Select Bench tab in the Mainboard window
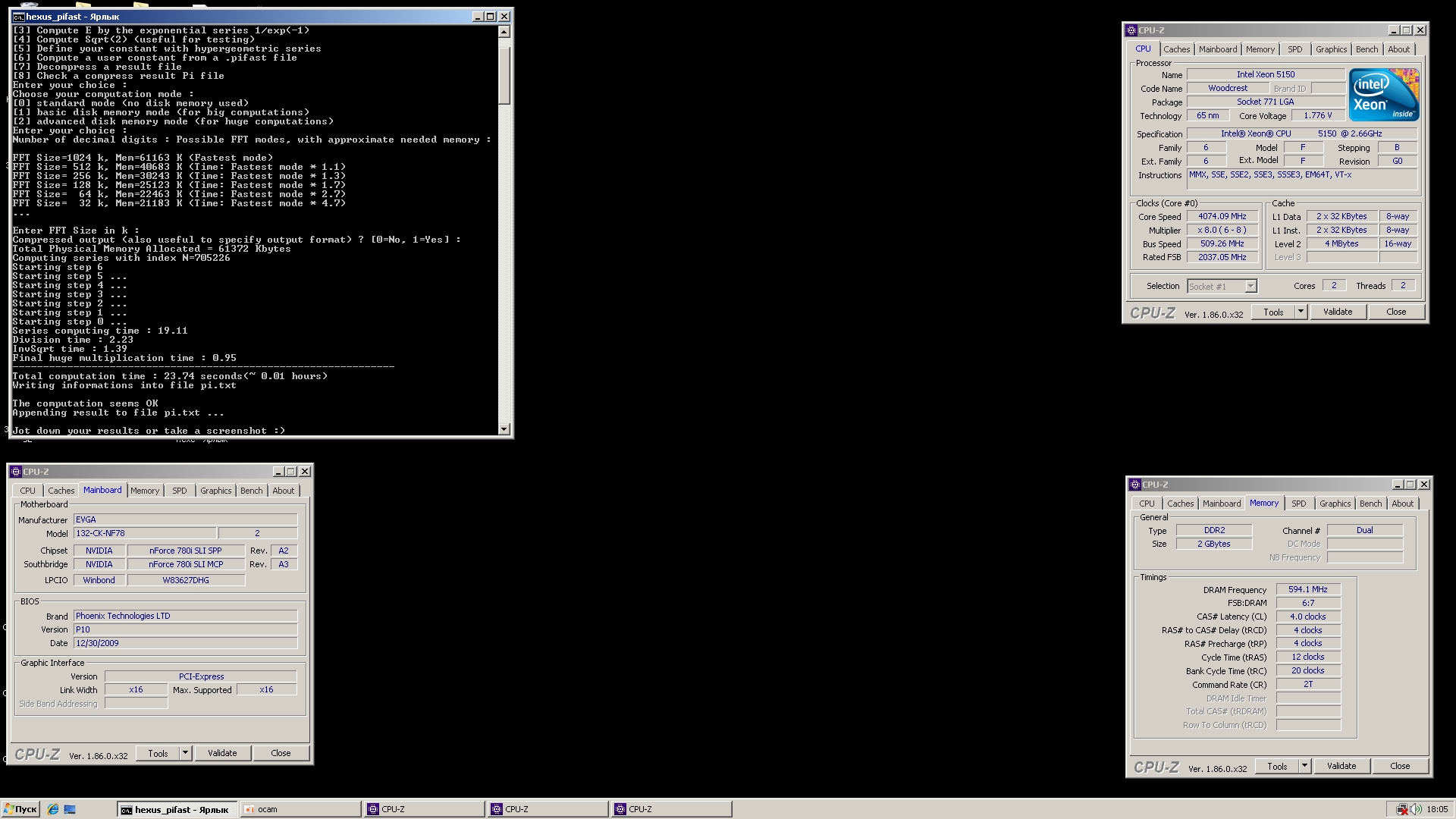 coord(251,491)
